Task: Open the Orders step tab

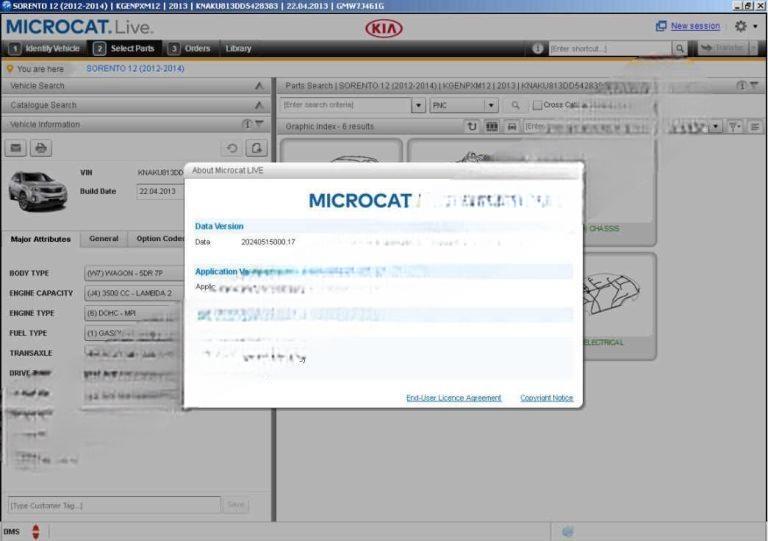Action: pos(189,48)
